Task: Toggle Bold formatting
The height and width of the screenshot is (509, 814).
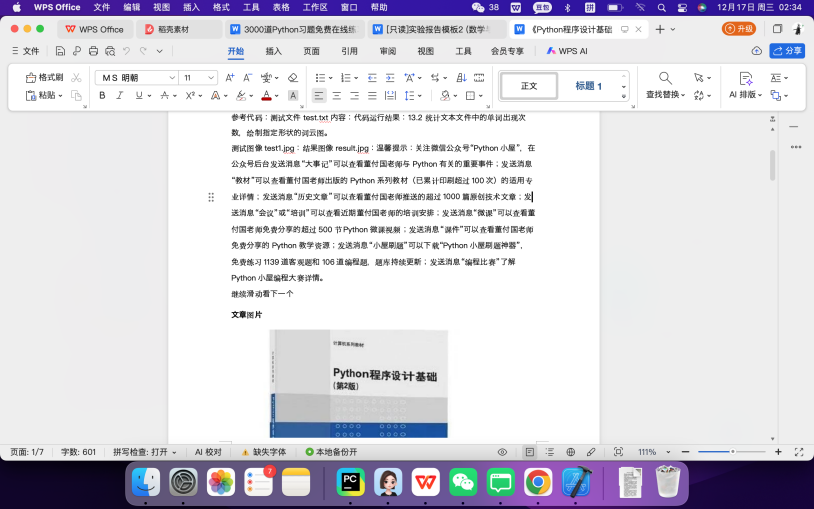Action: [x=102, y=96]
